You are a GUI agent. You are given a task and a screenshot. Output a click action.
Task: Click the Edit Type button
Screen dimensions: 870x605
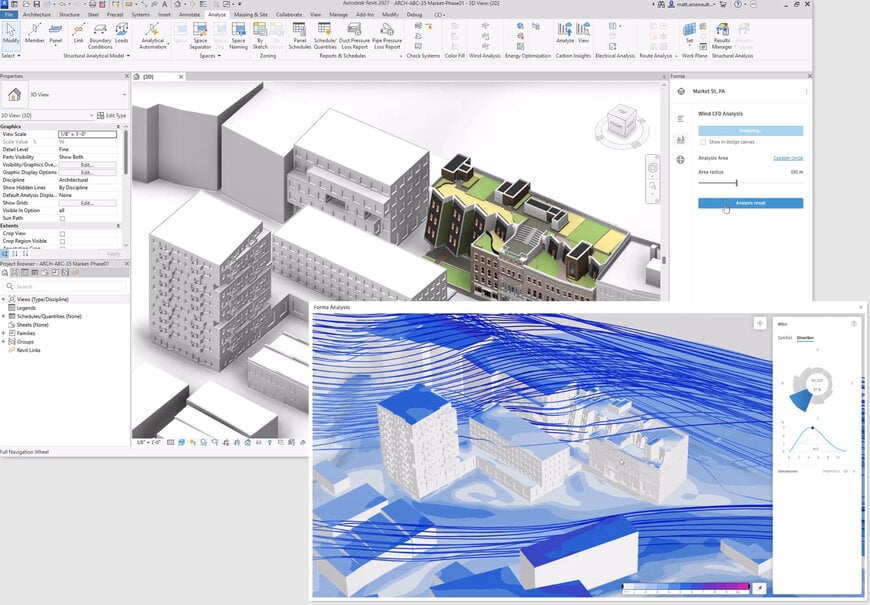pos(112,115)
